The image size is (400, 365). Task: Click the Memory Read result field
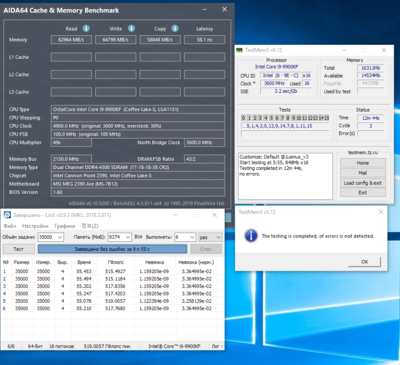pos(71,40)
